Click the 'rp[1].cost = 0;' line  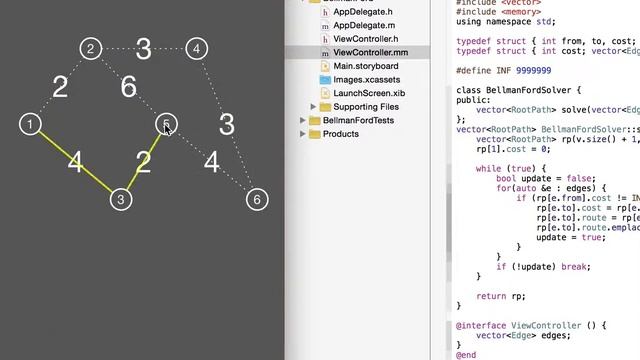[x=513, y=149]
